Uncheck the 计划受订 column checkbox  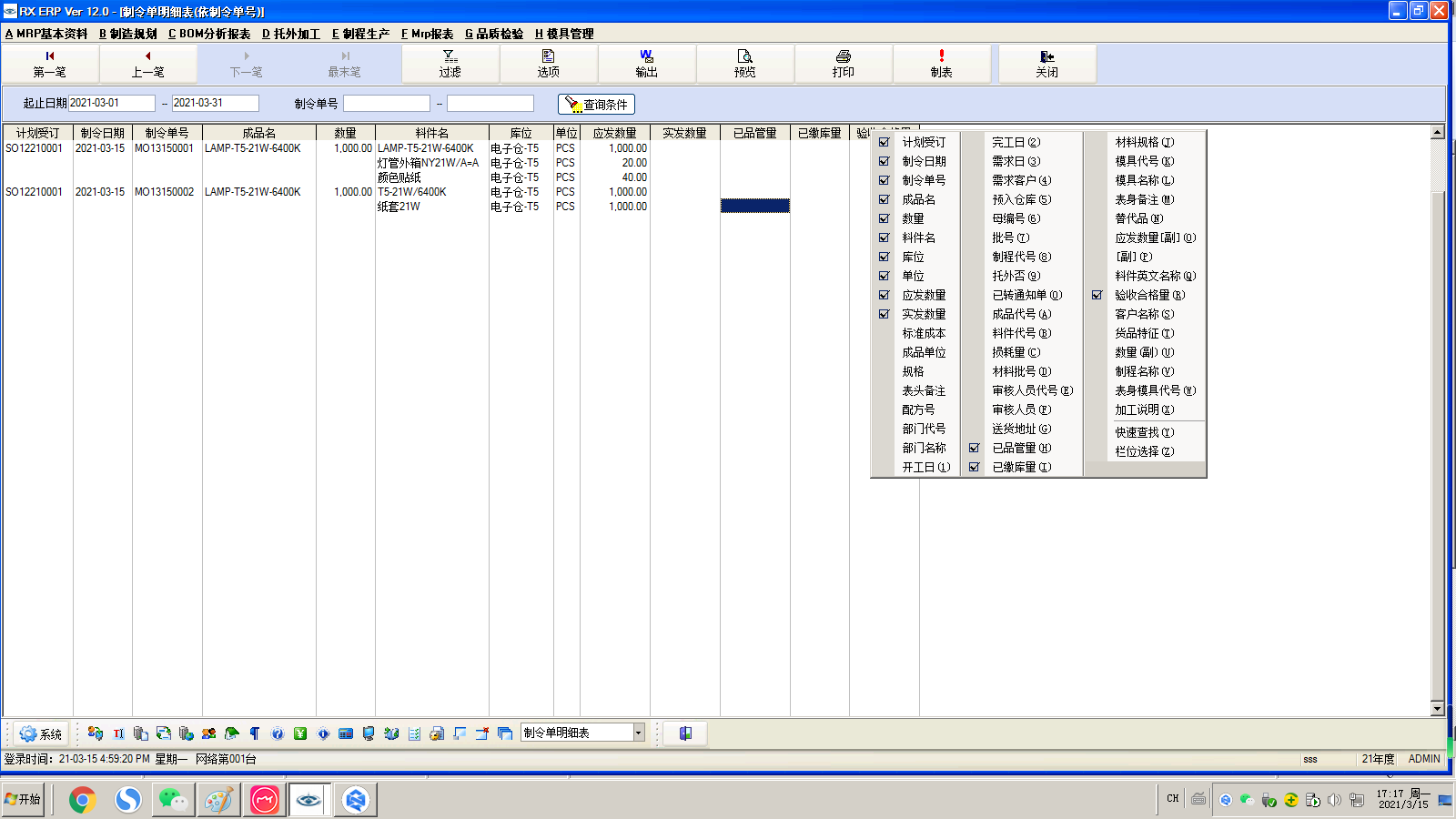tap(884, 142)
